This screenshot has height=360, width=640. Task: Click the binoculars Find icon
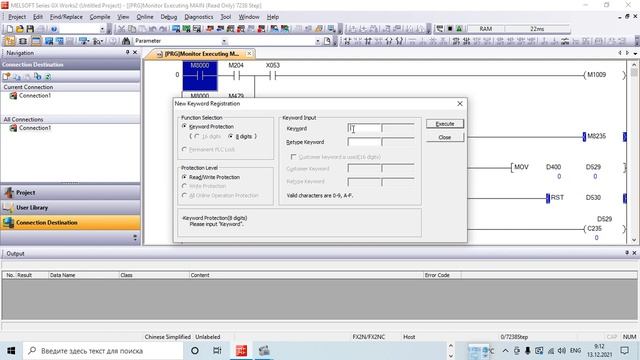pyautogui.click(x=126, y=41)
